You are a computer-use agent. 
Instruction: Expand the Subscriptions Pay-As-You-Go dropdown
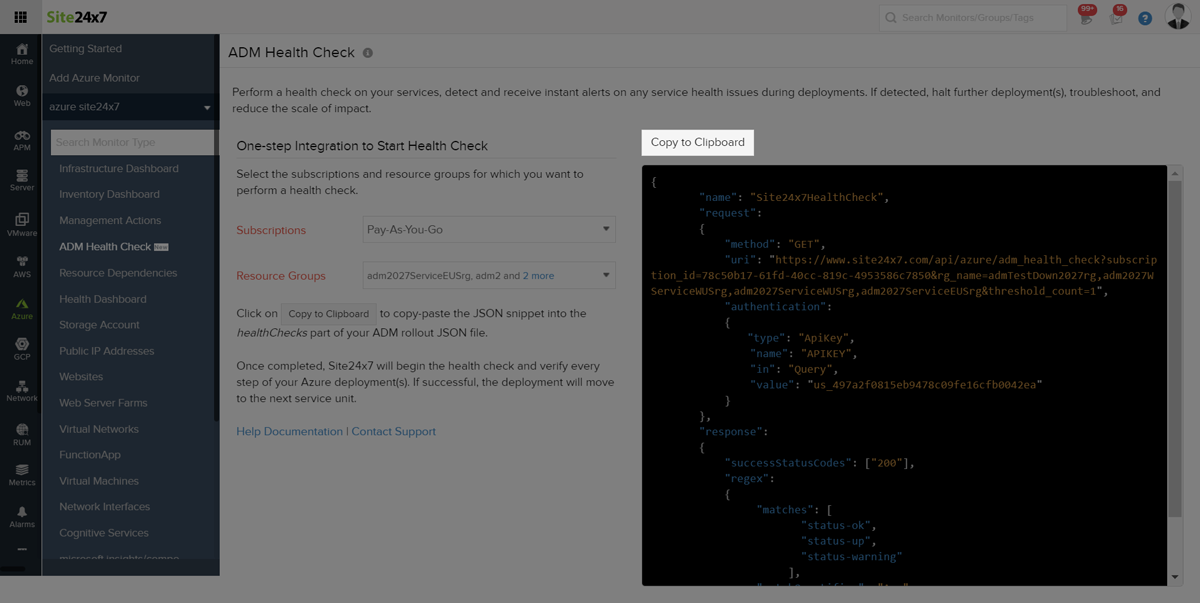[x=489, y=230]
